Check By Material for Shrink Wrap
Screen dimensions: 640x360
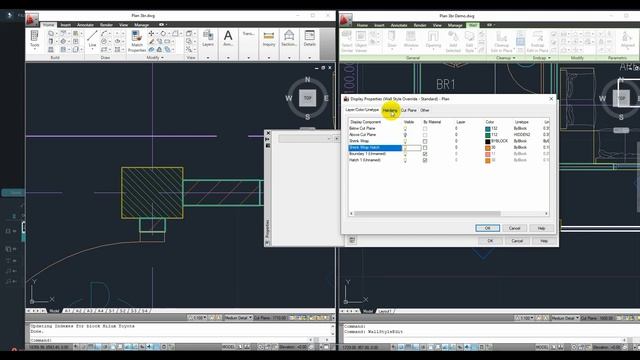click(425, 141)
